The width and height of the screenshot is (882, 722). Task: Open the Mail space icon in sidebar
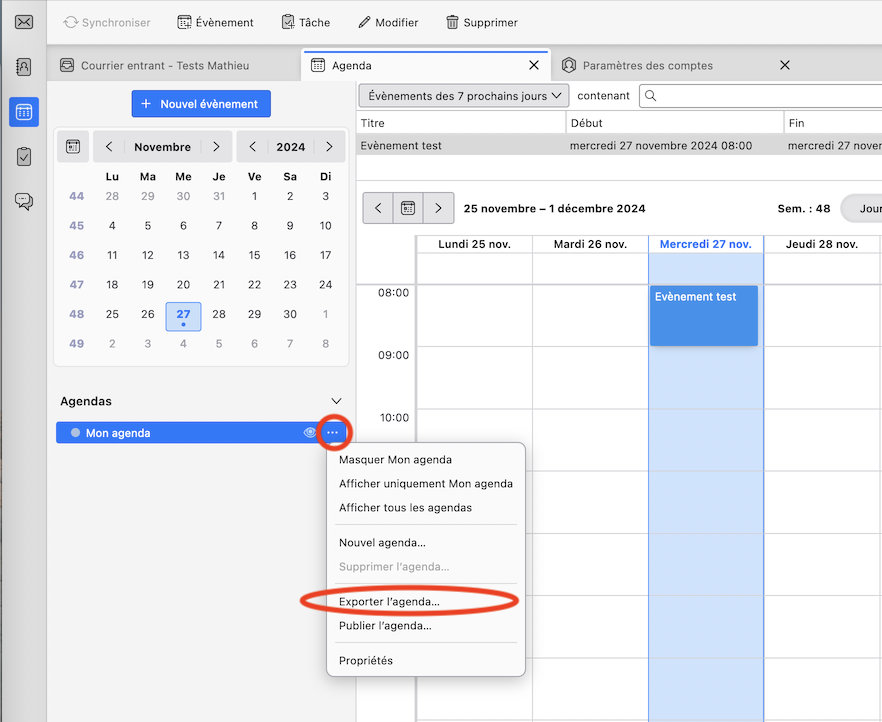[x=24, y=22]
